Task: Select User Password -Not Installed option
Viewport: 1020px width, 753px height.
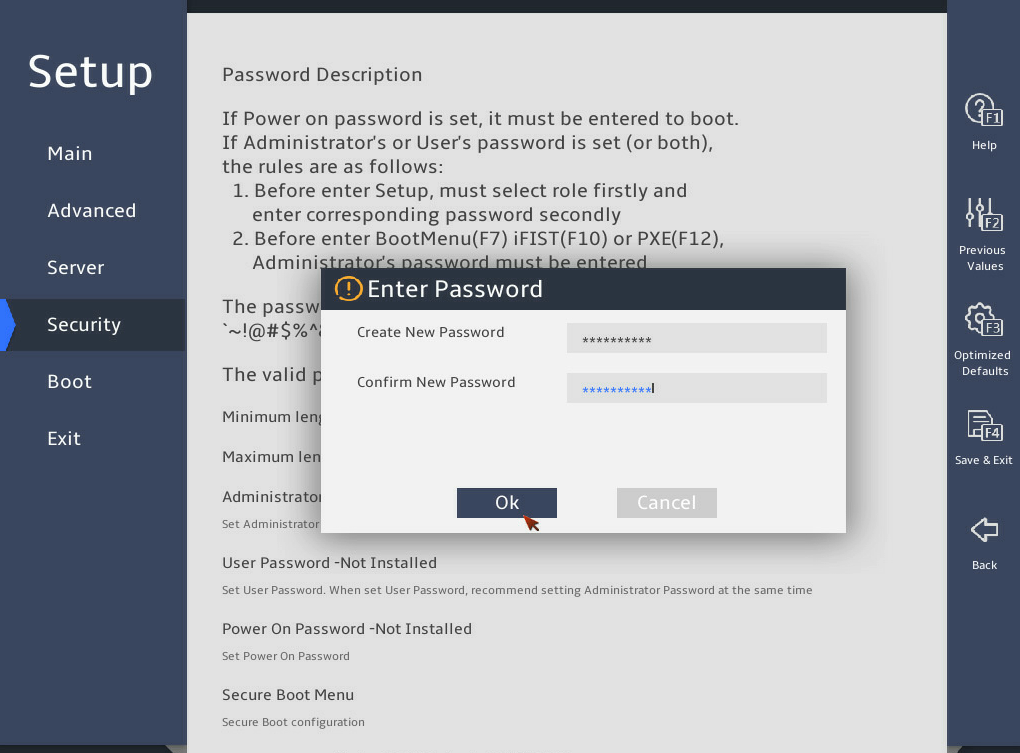Action: tap(329, 563)
